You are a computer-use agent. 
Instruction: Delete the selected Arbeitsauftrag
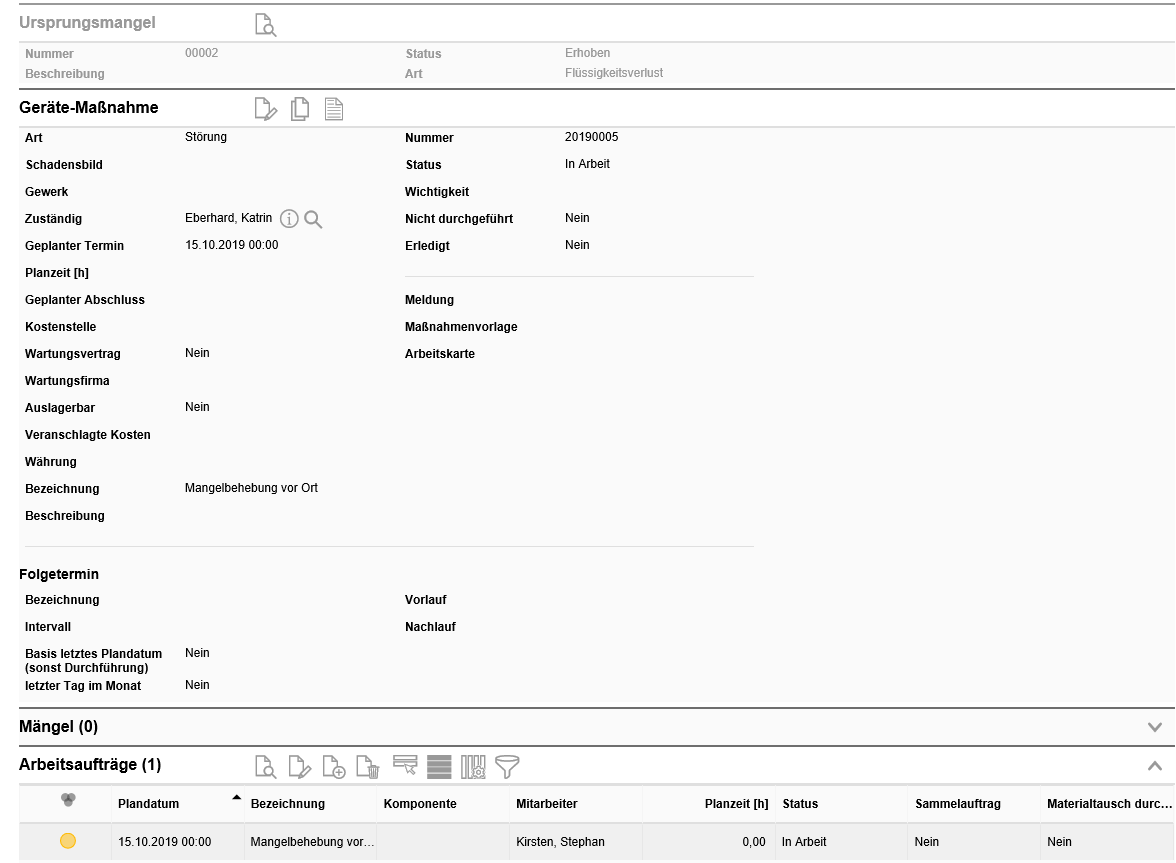coord(369,767)
